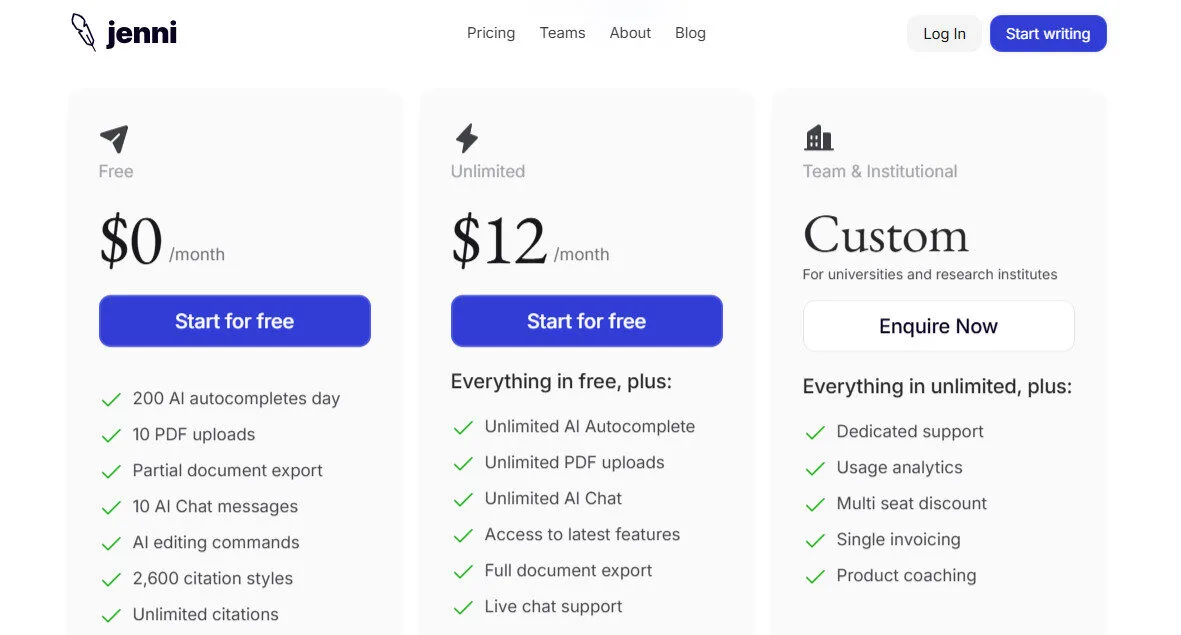Click the building icon on Team & Institutional plan

point(818,136)
